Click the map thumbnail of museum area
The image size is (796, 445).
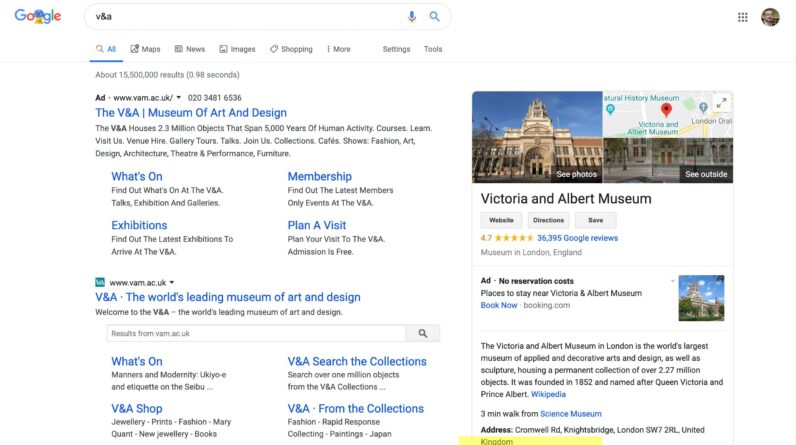[668, 114]
